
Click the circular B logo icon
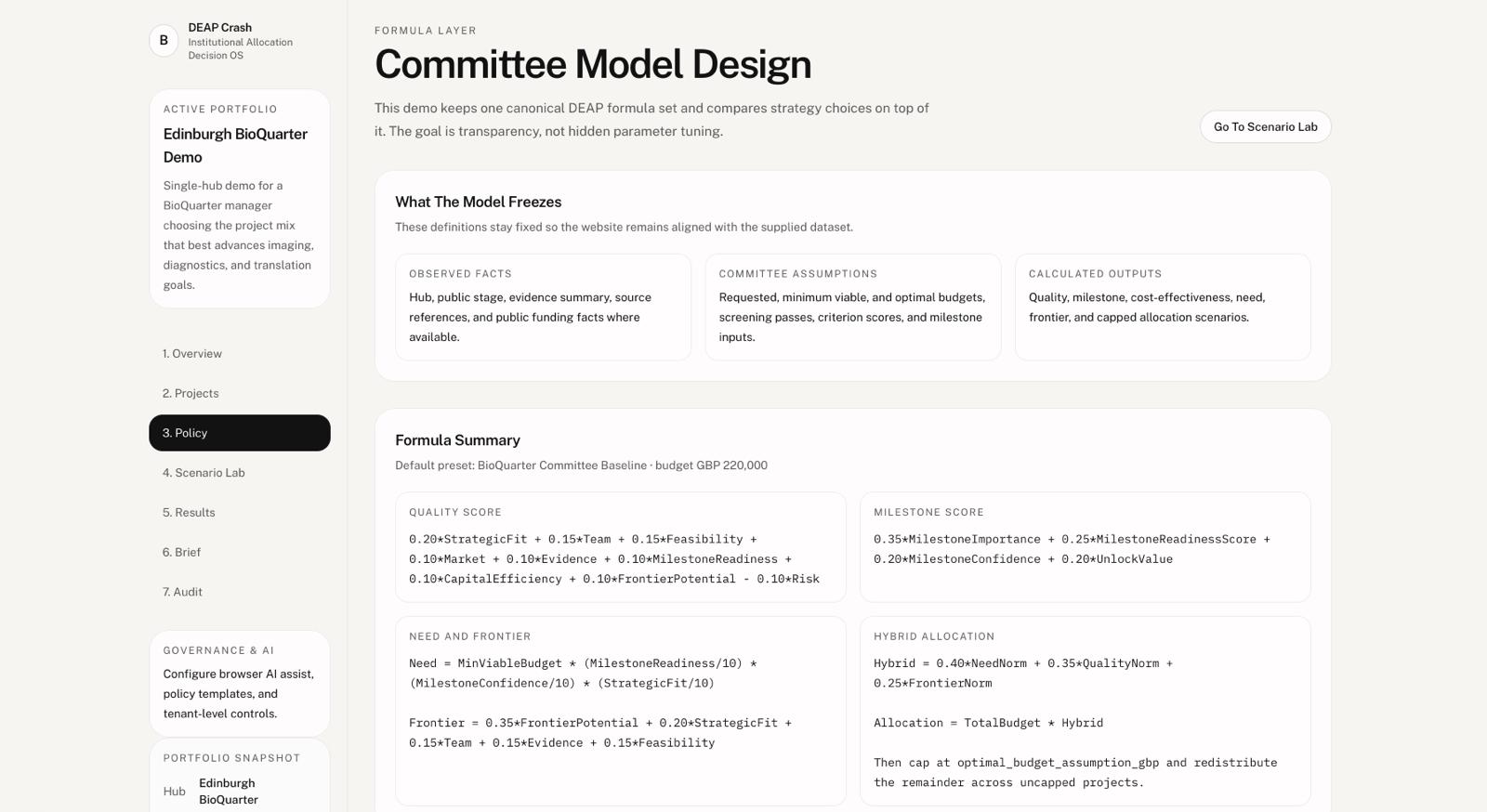(164, 41)
